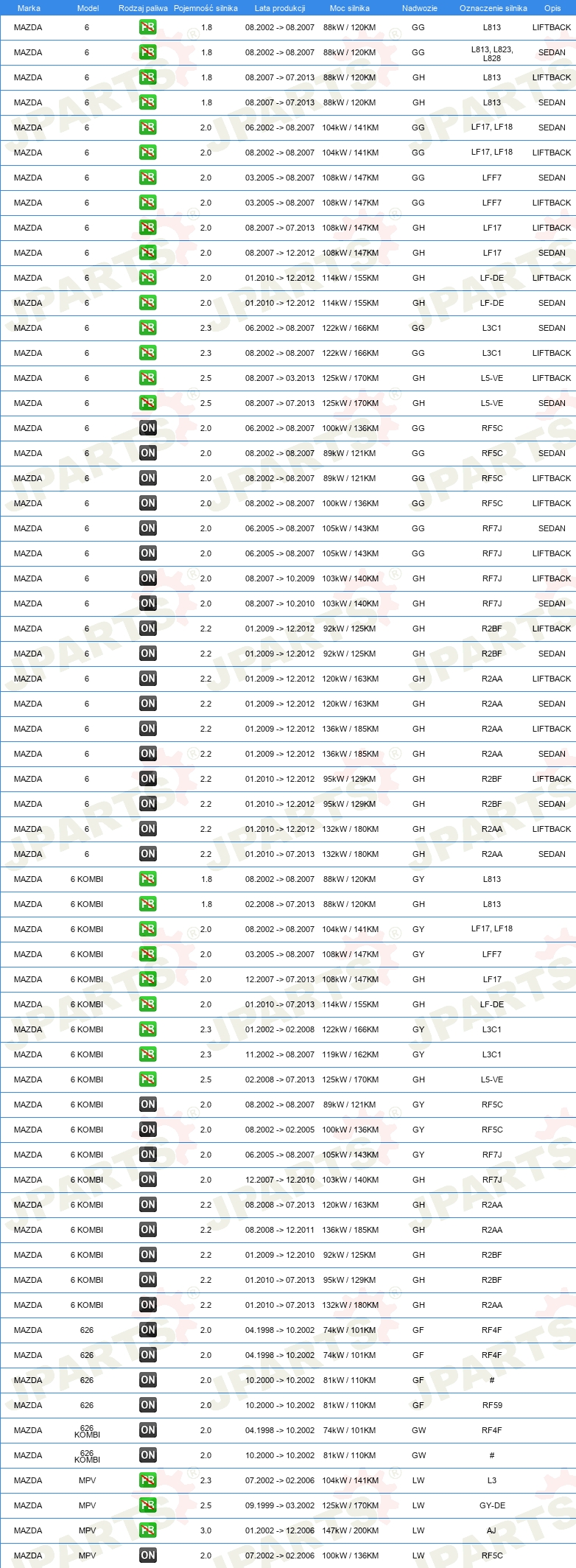This screenshot has height=1568, width=576.
Task: Click the '147kW / 200KM' power cell
Action: (350, 1530)
